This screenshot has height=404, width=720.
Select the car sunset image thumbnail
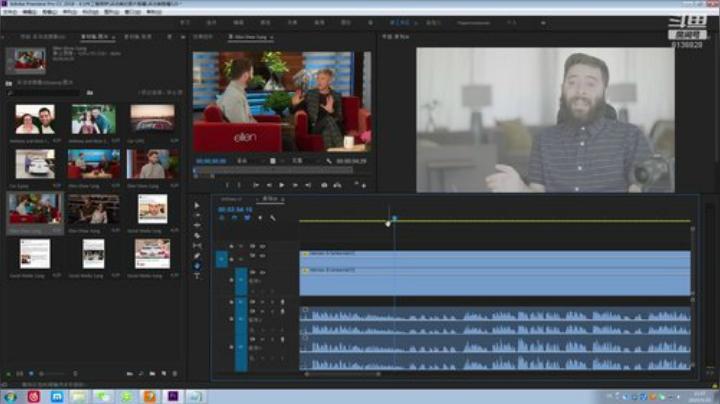pos(152,119)
